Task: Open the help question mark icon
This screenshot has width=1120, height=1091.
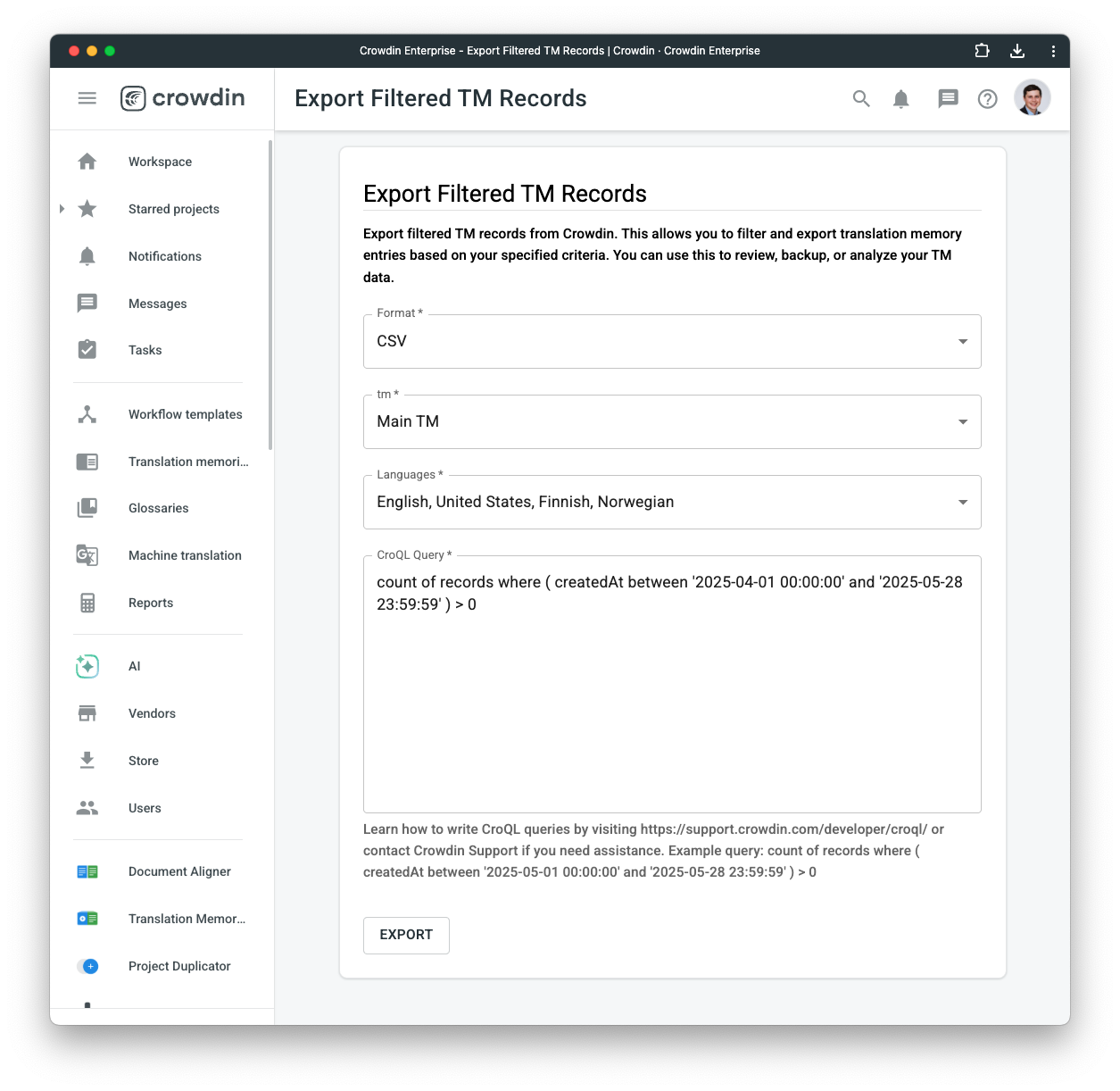Action: click(988, 99)
